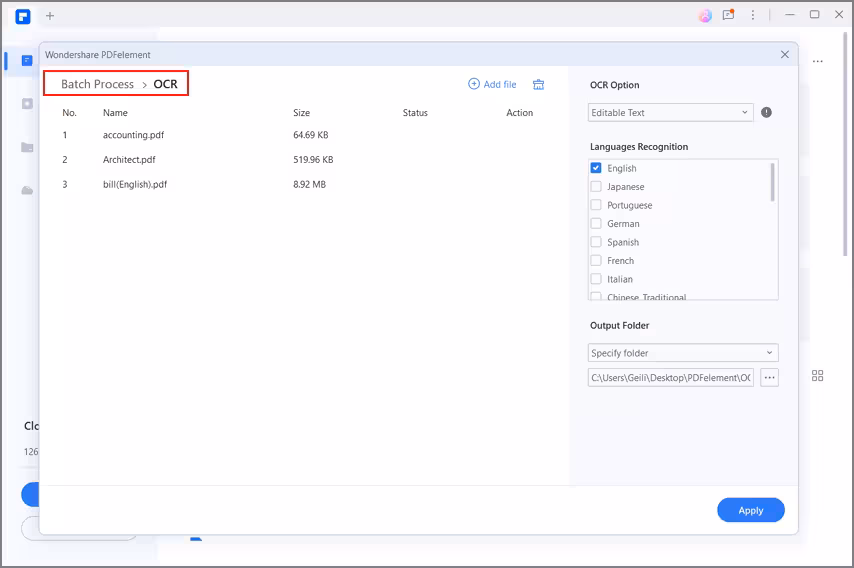
Task: Open the user avatar profile
Action: click(705, 16)
